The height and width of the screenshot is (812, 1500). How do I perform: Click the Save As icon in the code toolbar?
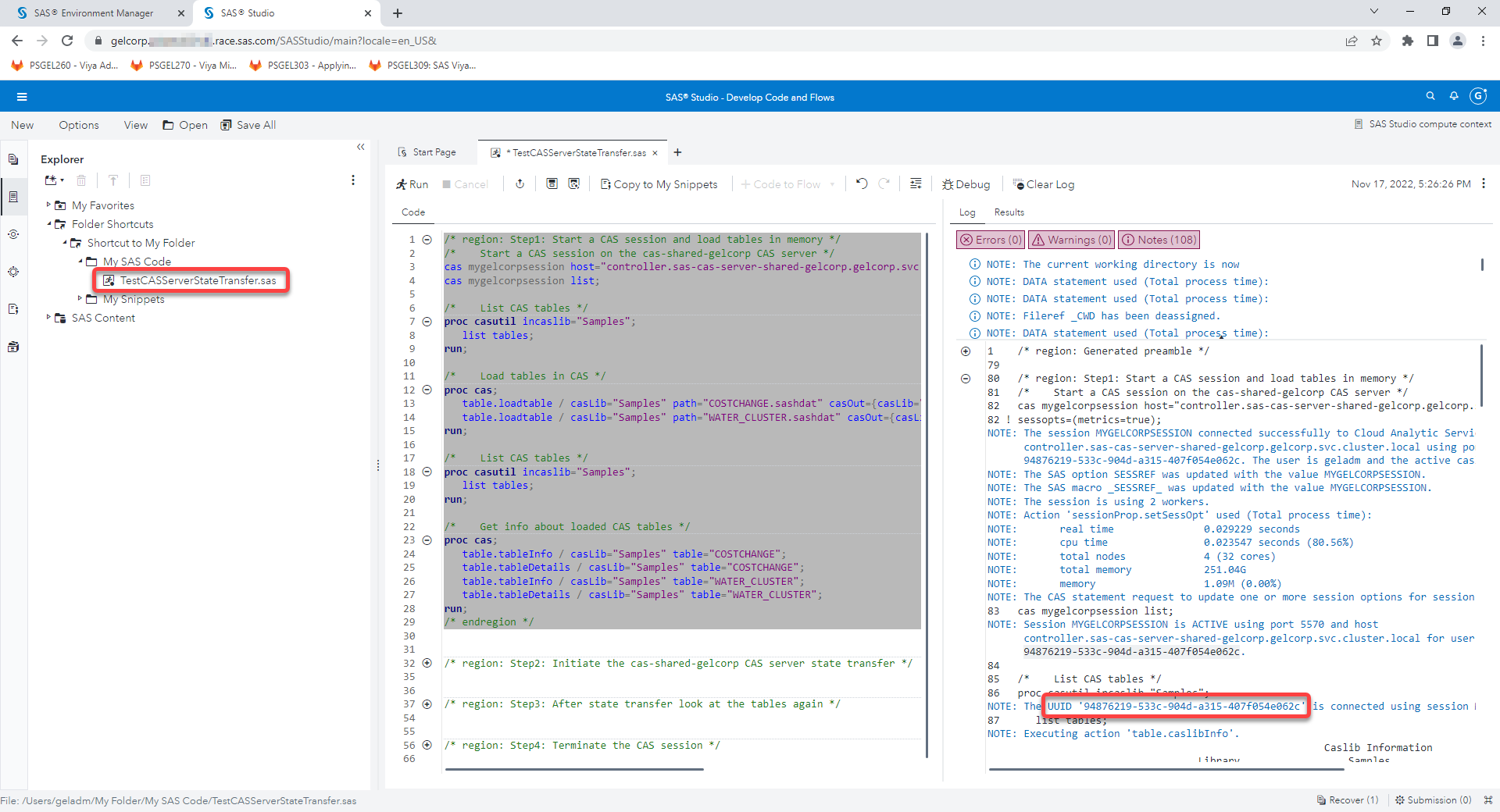click(x=574, y=183)
